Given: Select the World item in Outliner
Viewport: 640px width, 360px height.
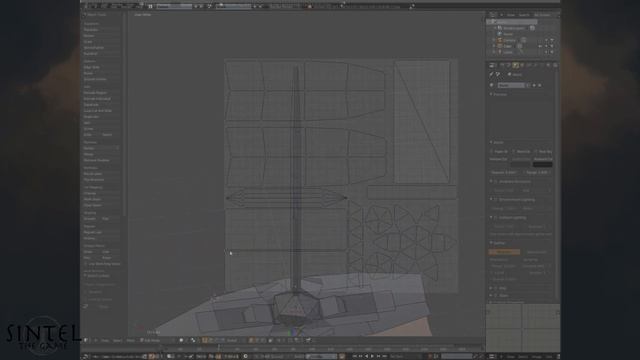Looking at the screenshot, I should [x=508, y=34].
